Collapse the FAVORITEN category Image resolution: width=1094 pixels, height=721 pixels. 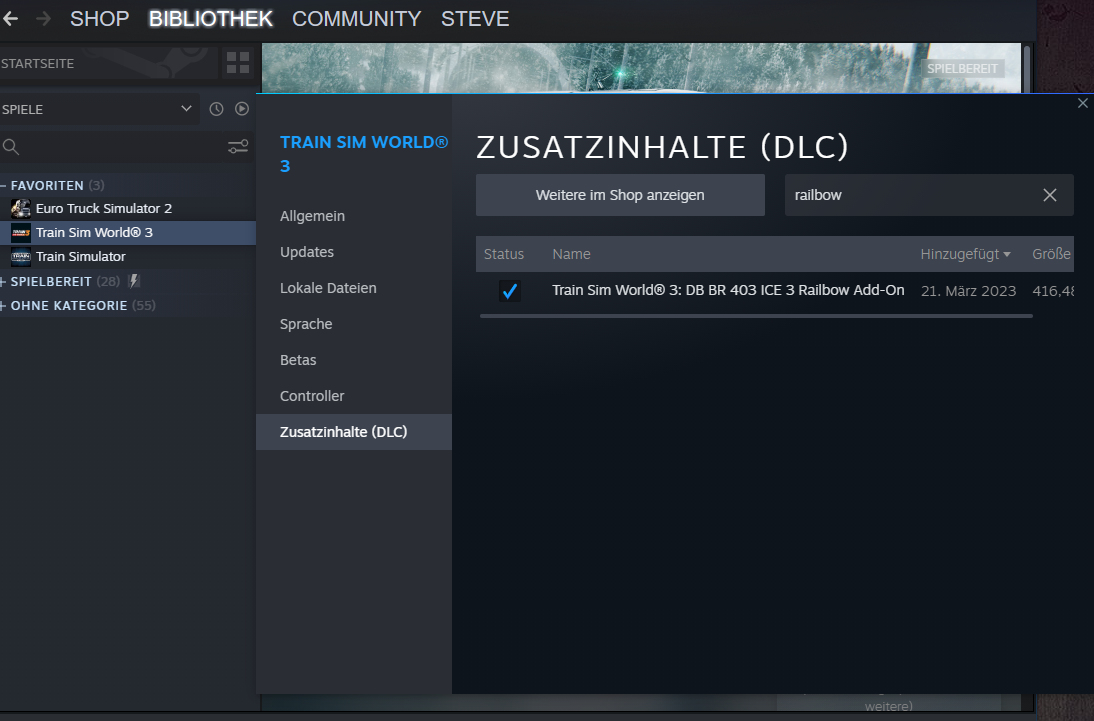pyautogui.click(x=3, y=186)
